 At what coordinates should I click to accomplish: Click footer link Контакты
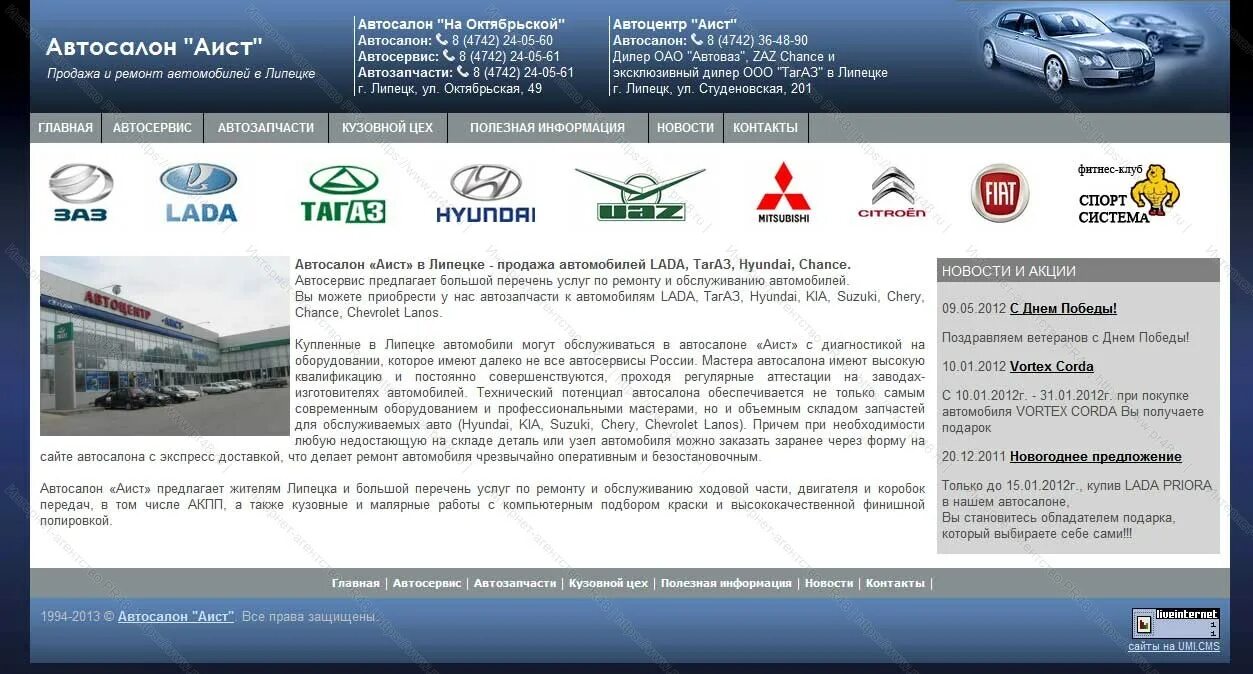coord(896,583)
